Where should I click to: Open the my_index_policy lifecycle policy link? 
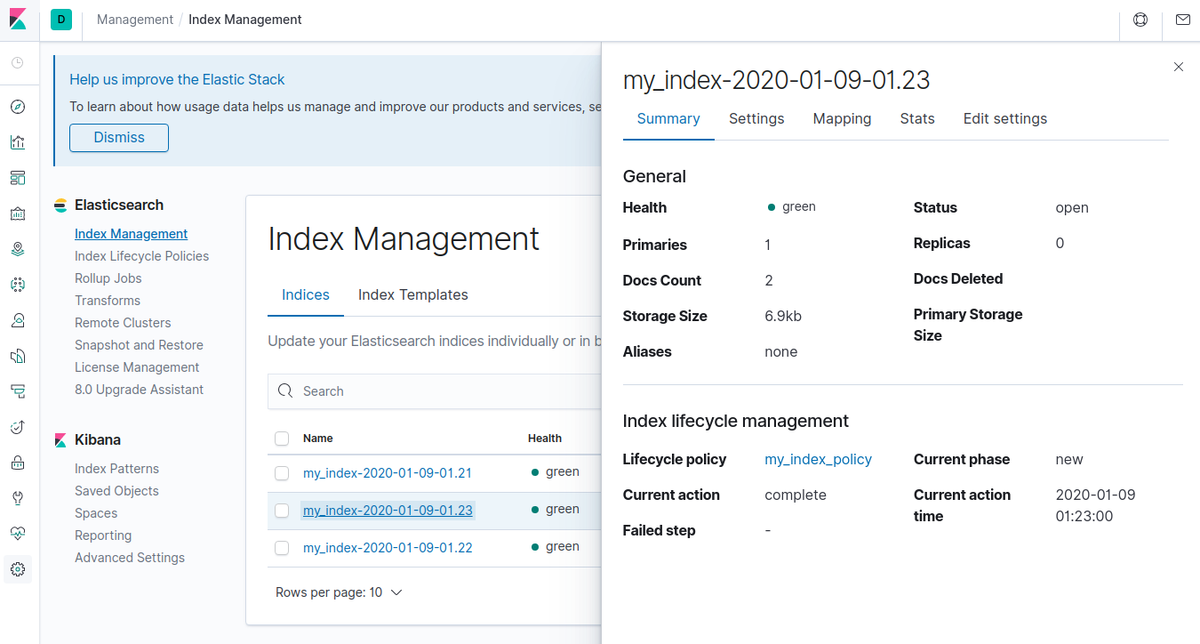(818, 459)
